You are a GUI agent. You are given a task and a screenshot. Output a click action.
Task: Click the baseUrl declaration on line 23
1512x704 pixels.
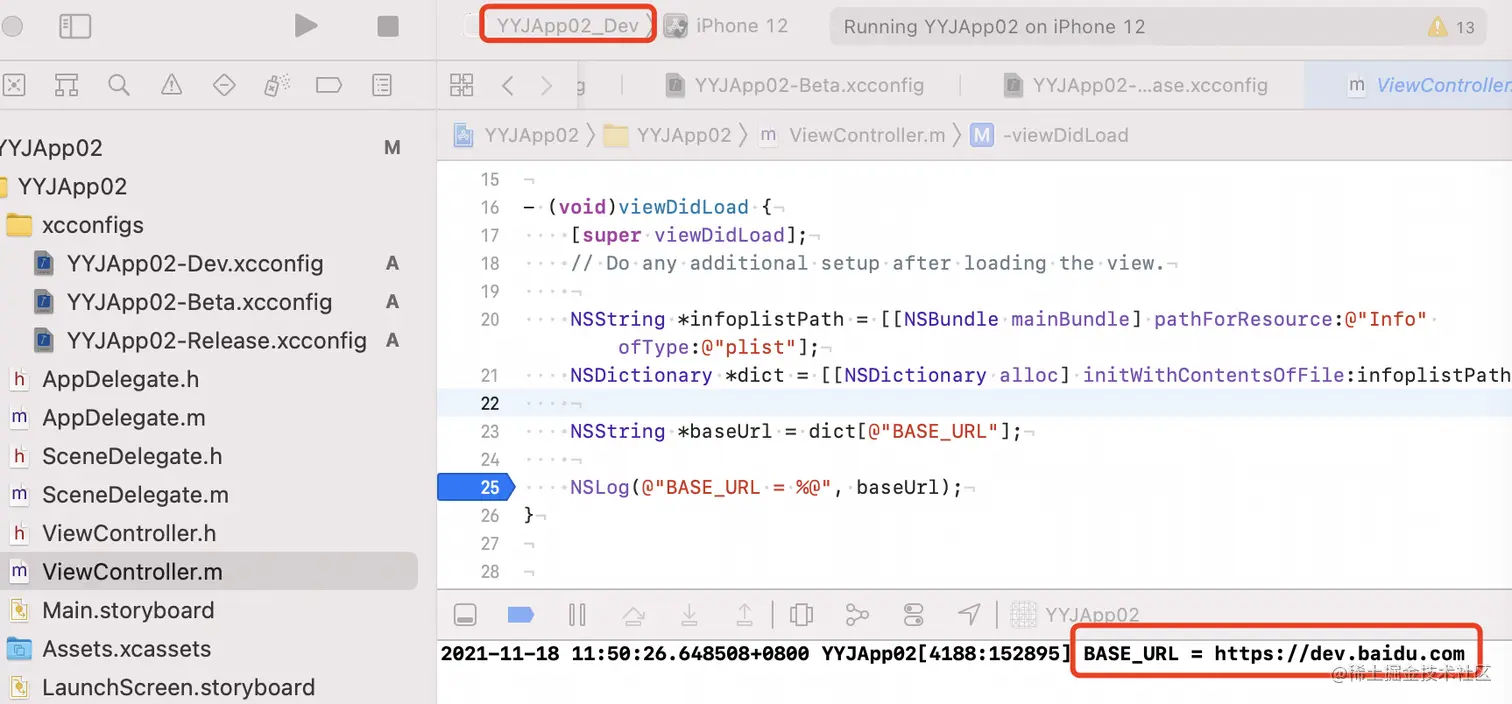(796, 431)
